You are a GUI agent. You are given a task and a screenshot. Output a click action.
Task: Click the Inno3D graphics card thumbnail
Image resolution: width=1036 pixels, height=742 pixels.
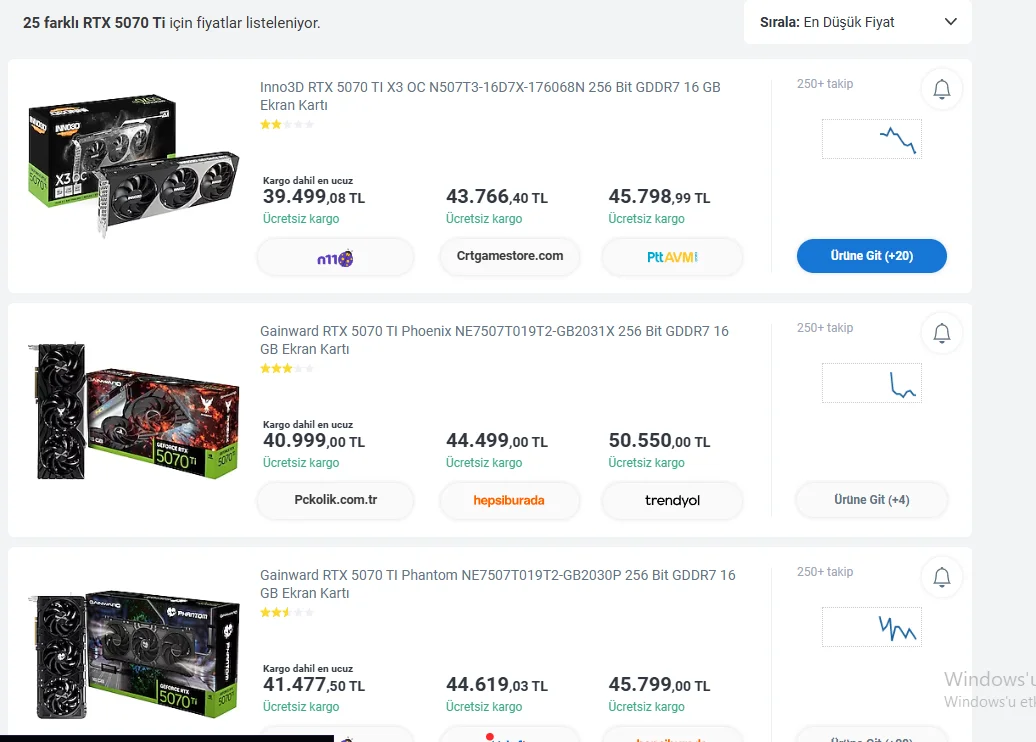click(x=133, y=165)
